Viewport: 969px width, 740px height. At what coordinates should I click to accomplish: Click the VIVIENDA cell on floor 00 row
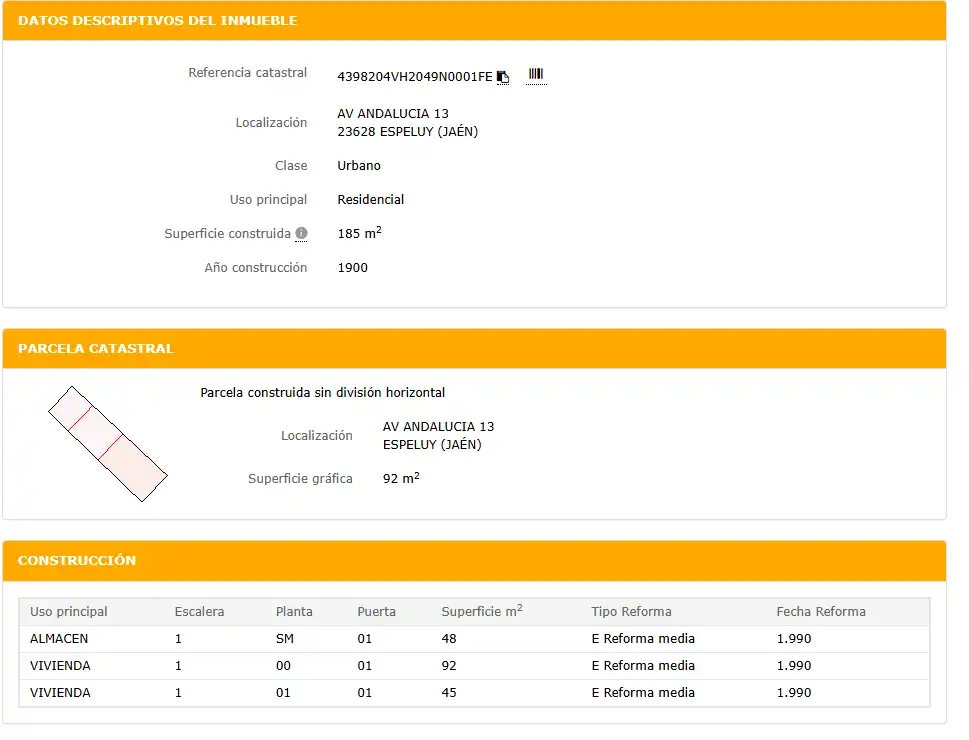pos(60,666)
